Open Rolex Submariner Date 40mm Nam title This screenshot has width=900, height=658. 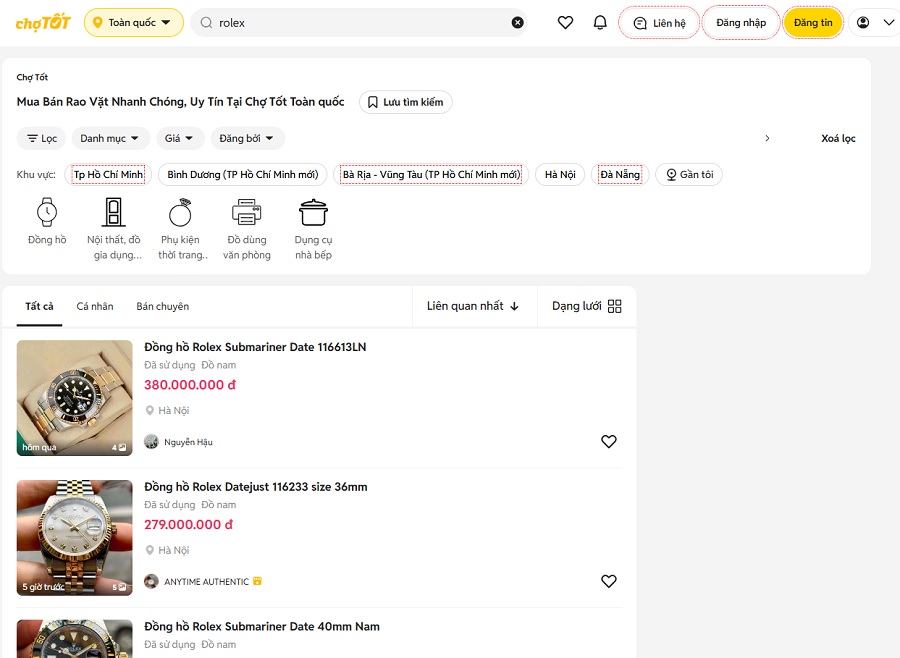coord(262,626)
